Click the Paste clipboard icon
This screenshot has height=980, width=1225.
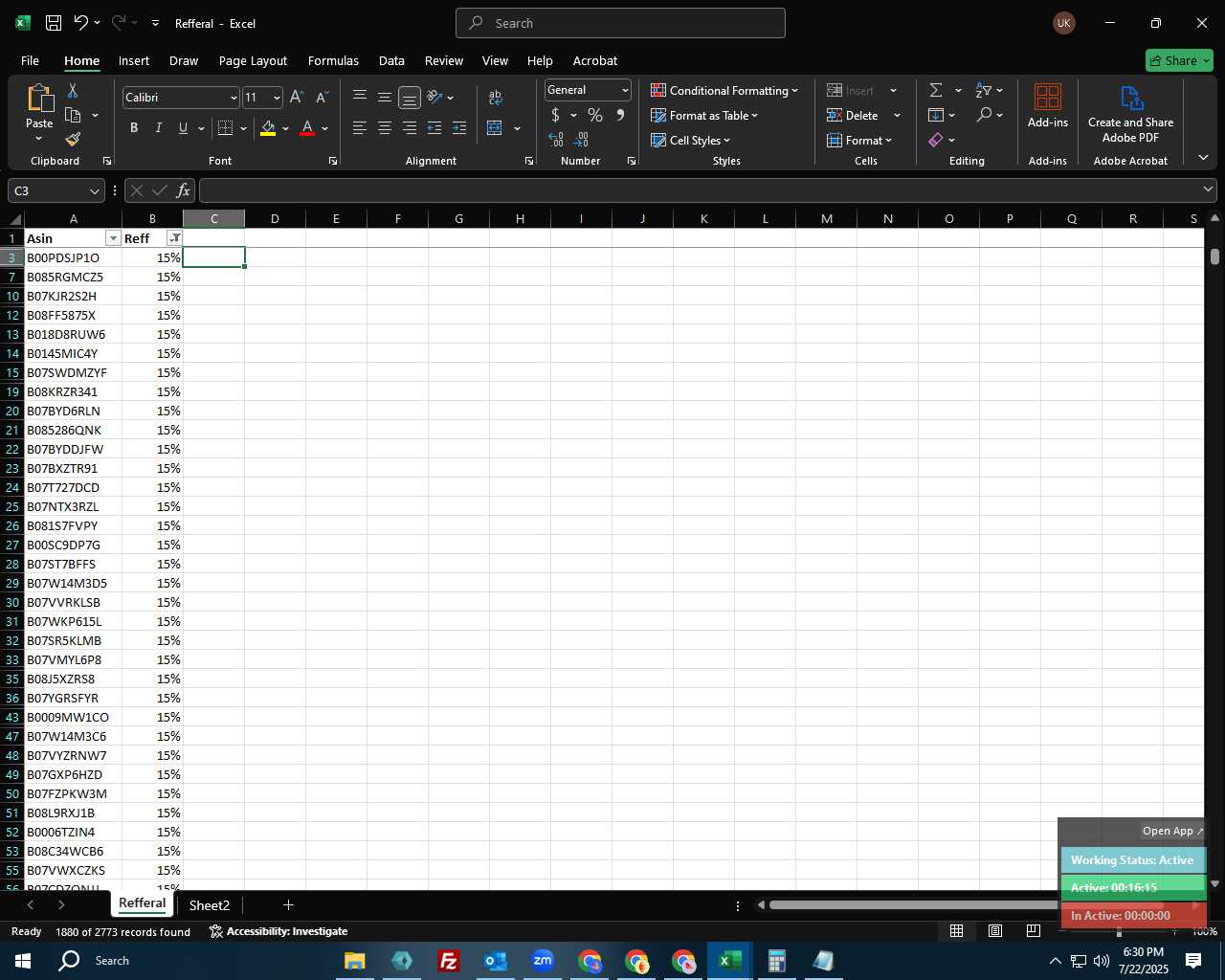[39, 98]
